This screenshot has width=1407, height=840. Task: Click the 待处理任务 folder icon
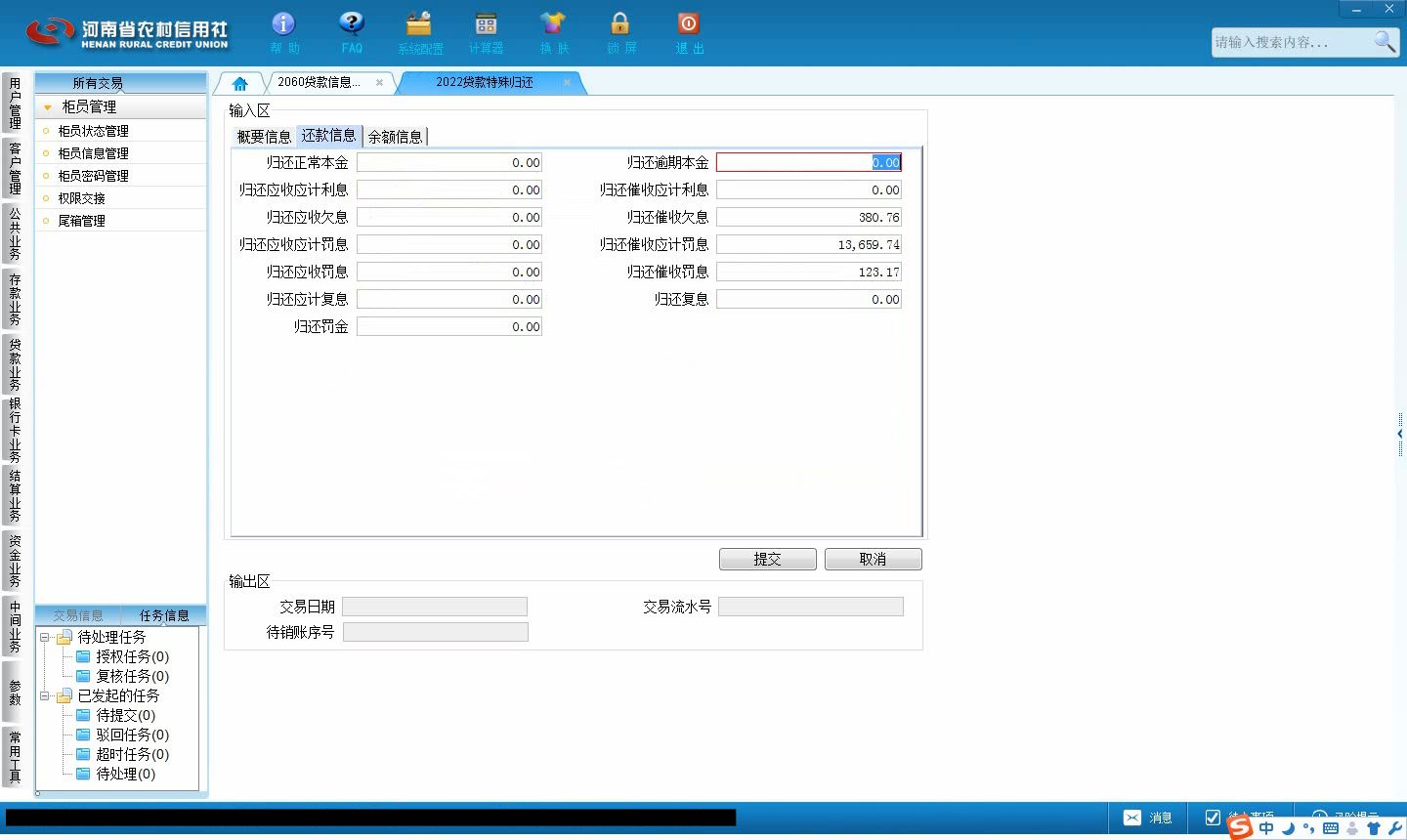point(64,637)
